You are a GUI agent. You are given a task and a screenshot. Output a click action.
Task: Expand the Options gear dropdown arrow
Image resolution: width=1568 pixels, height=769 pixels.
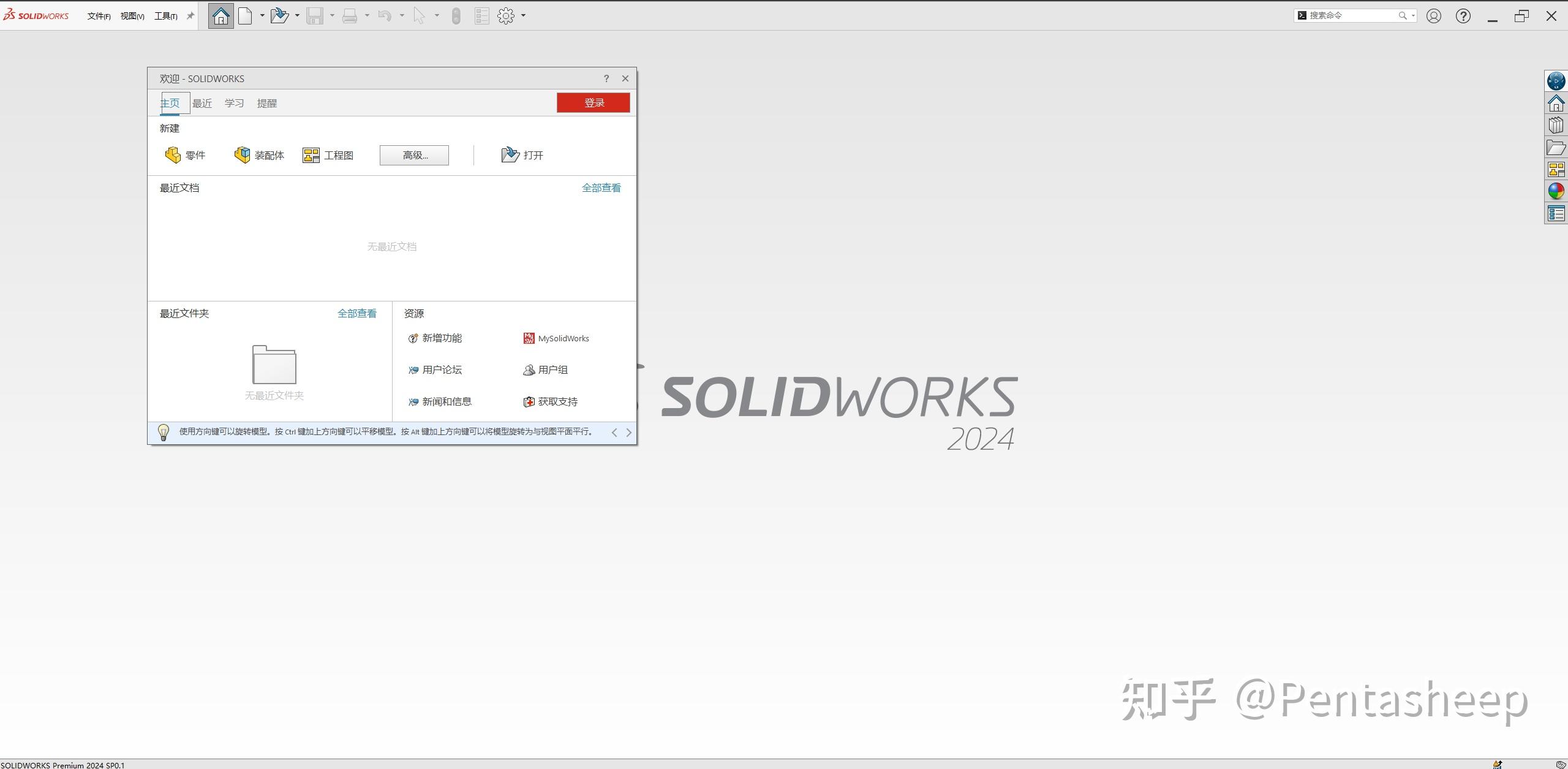click(x=523, y=16)
